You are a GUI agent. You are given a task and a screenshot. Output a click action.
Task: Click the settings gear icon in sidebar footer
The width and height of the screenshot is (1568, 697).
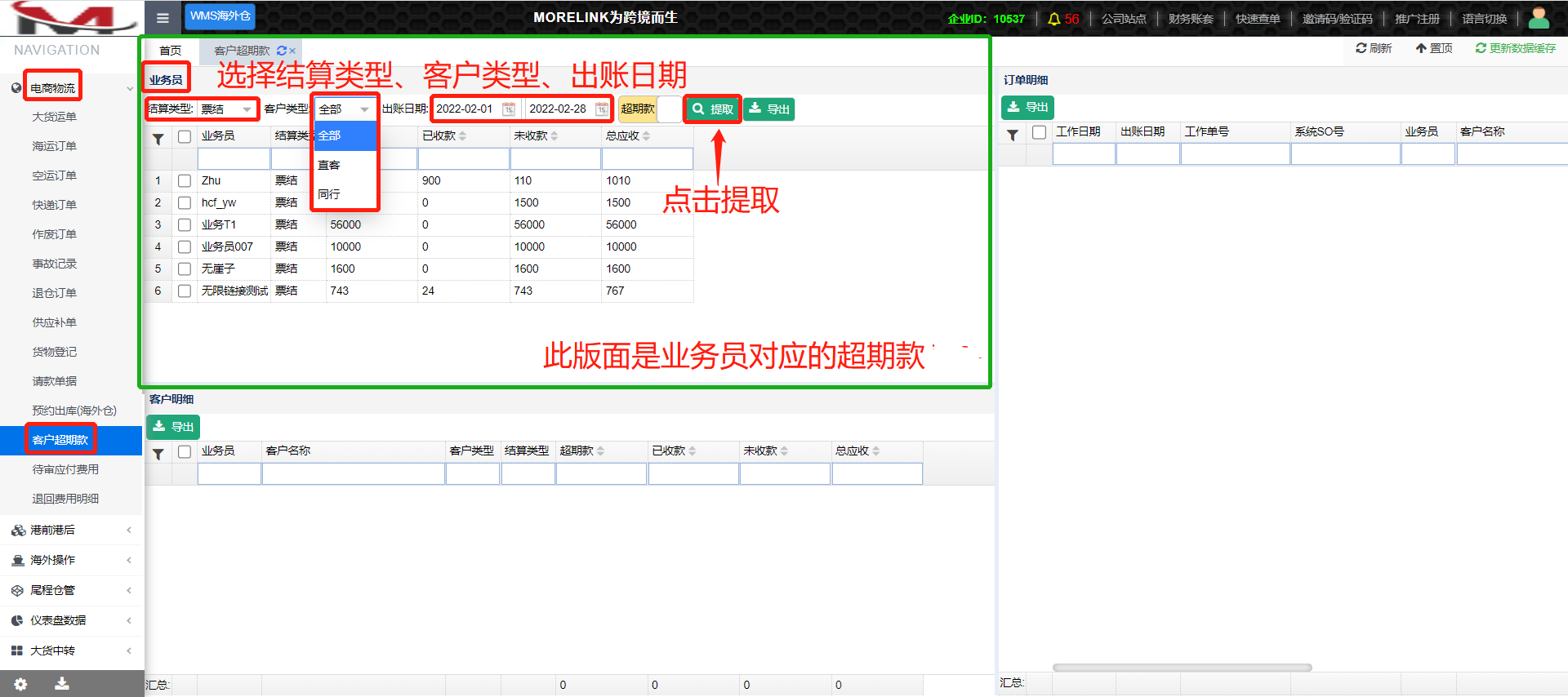click(x=20, y=684)
